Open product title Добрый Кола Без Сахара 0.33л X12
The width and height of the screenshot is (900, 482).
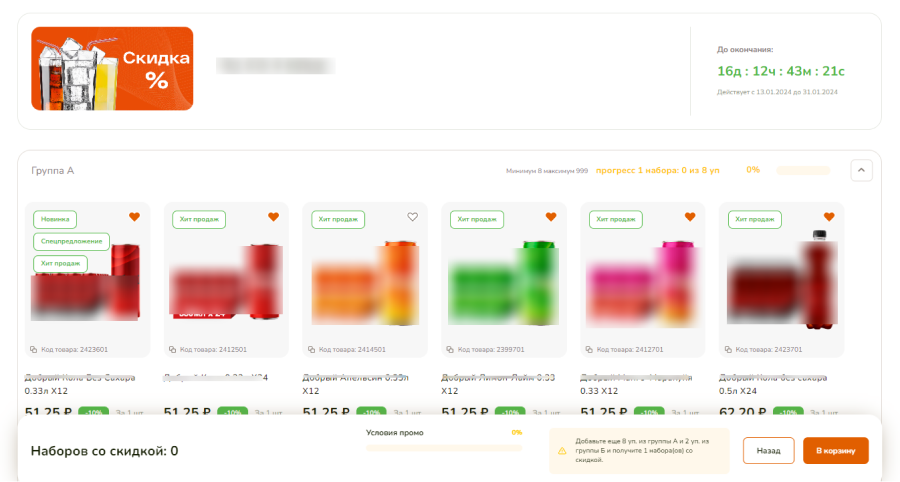coord(80,384)
